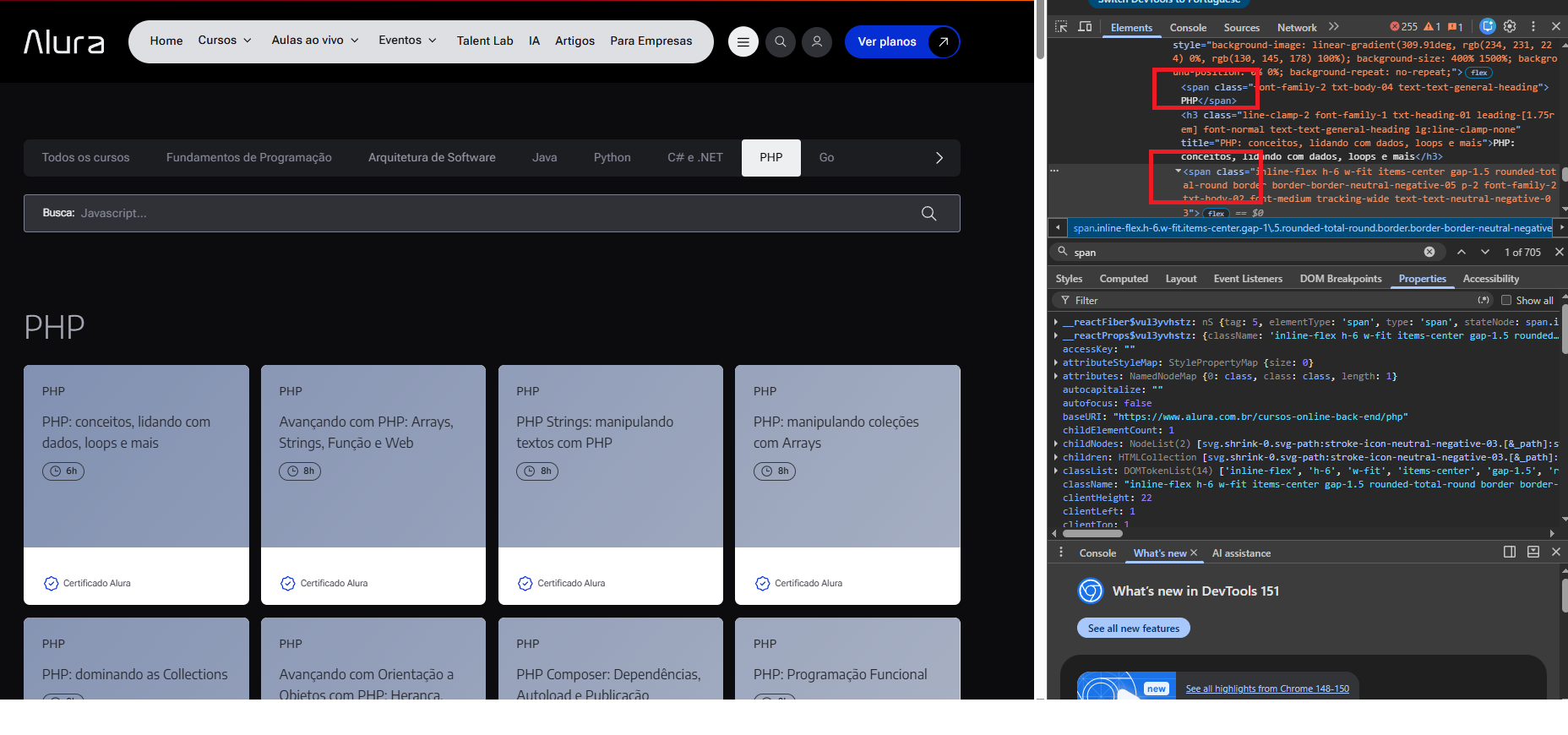Toggle the device toolbar icon in DevTools

coord(1086,27)
